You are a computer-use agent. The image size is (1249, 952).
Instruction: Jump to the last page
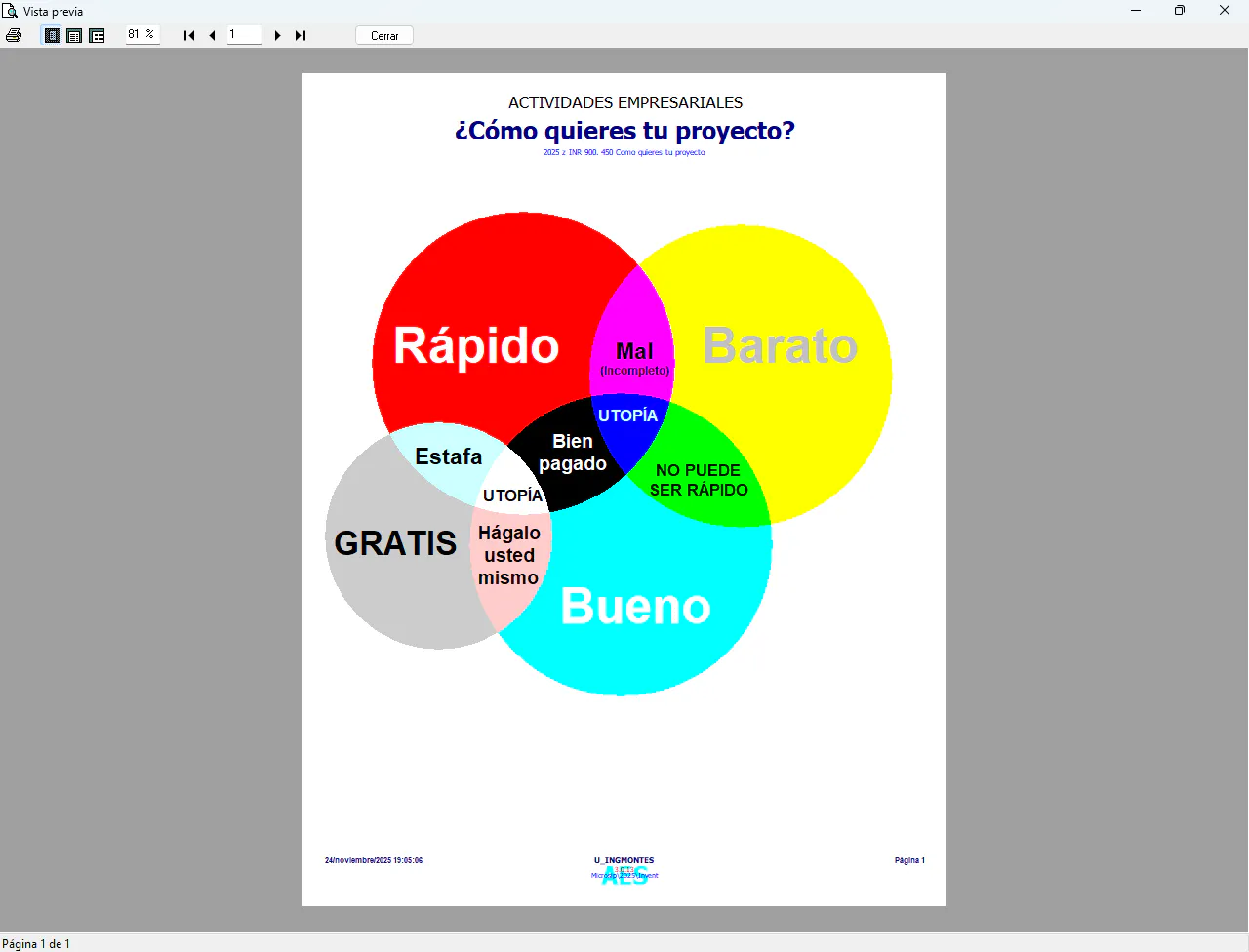301,35
